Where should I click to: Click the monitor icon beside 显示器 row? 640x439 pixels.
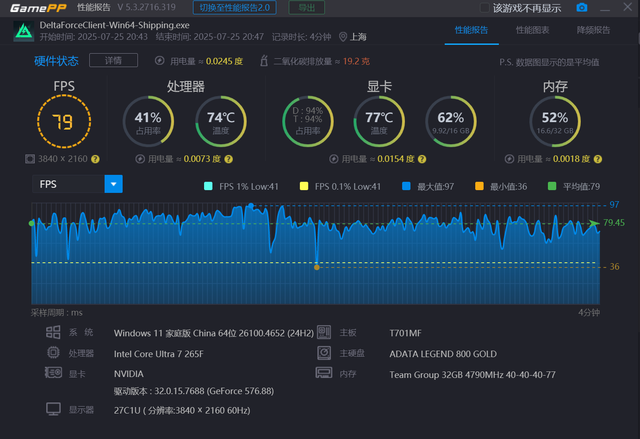tap(53, 409)
